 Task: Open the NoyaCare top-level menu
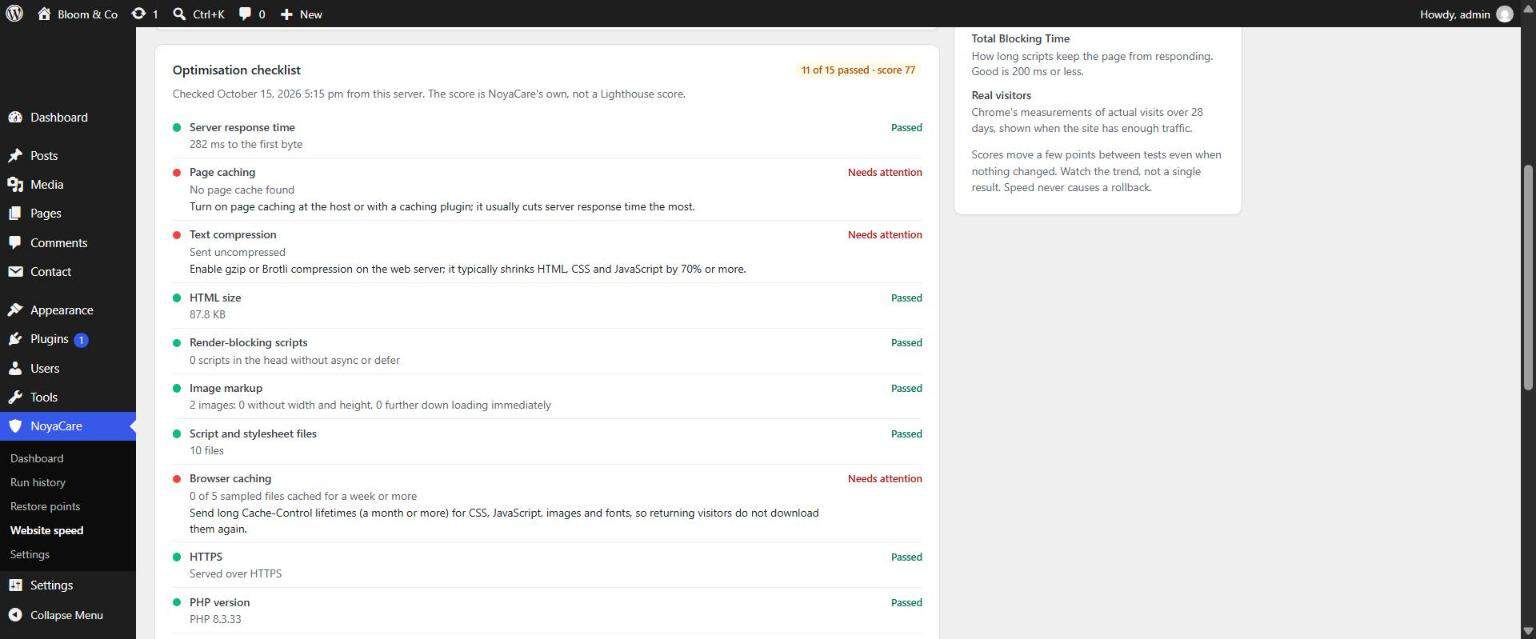pos(68,426)
